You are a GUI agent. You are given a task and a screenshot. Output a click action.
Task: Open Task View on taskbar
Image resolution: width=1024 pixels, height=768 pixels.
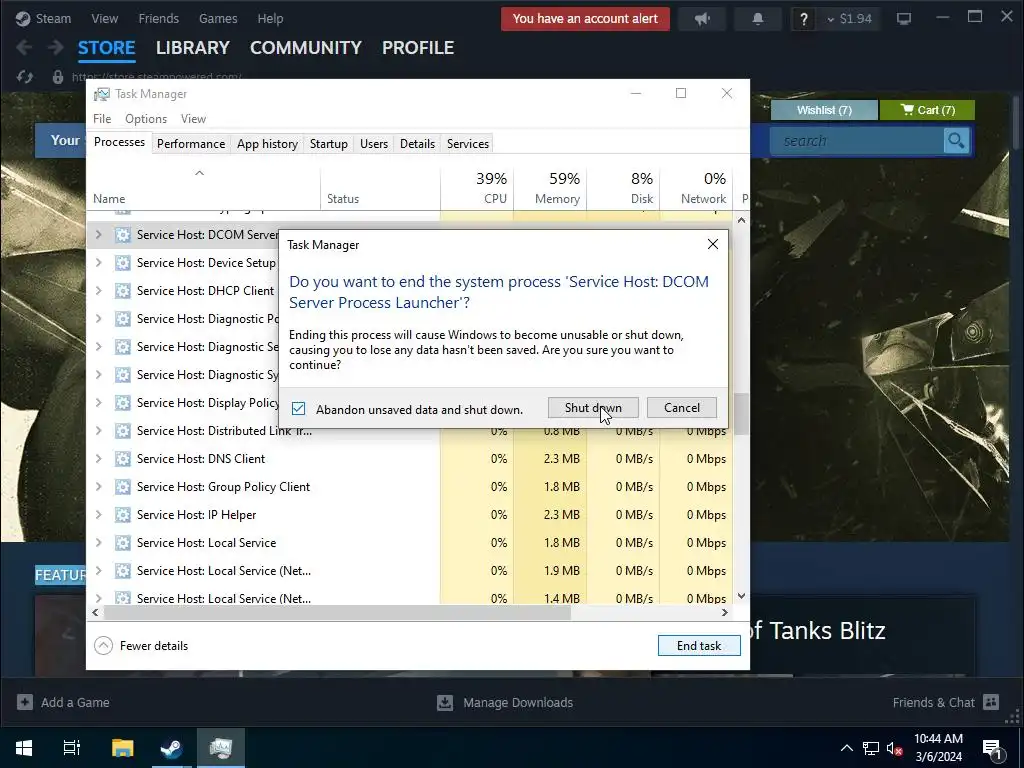pos(72,748)
